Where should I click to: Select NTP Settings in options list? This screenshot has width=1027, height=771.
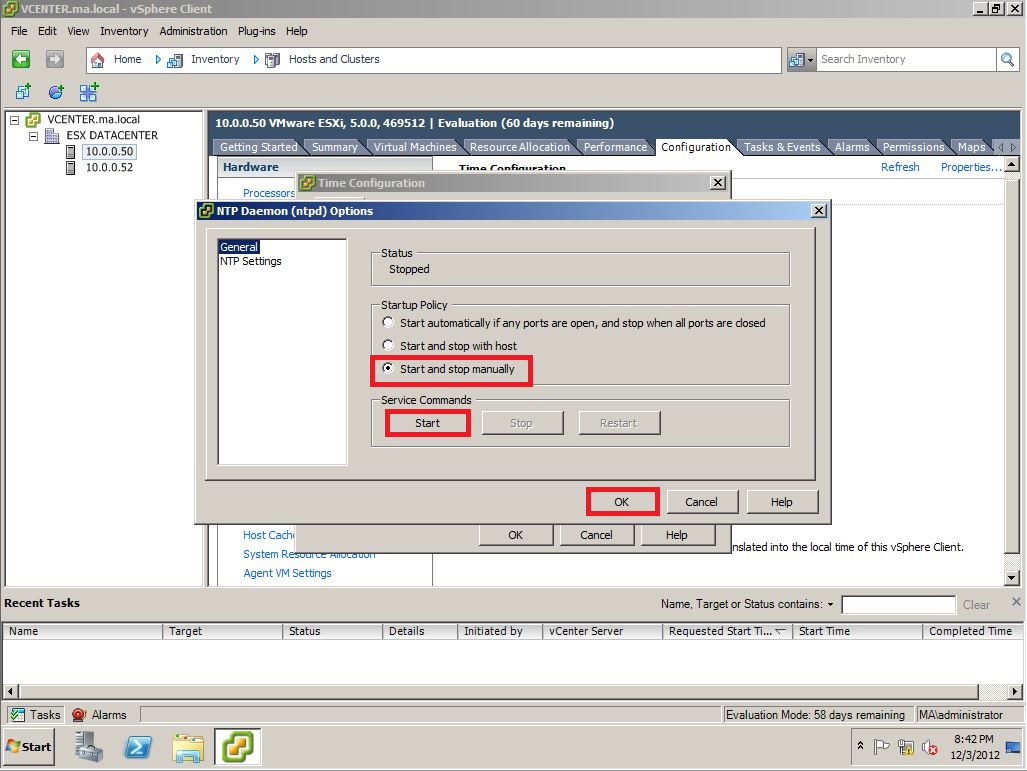point(251,261)
